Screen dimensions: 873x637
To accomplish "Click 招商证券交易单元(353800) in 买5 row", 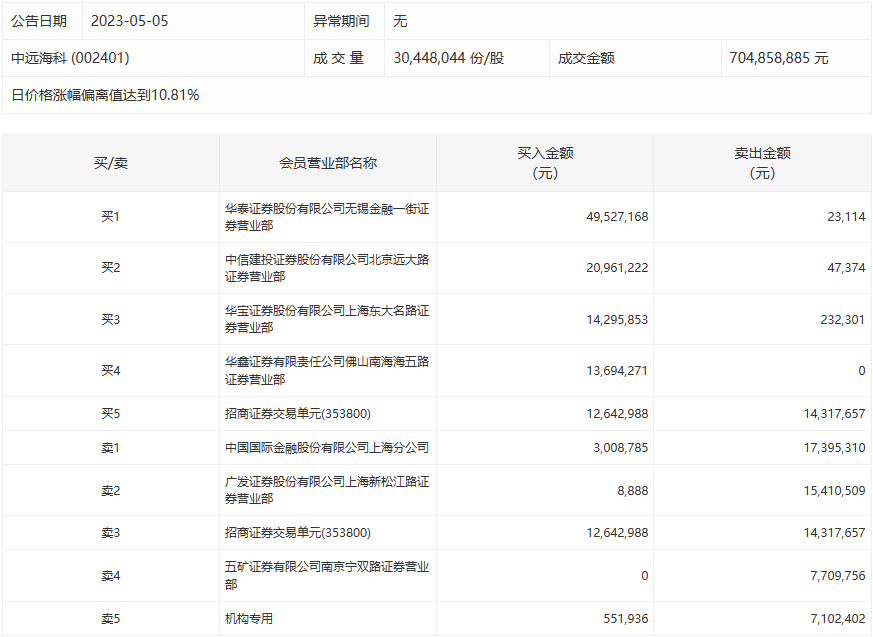I will click(x=298, y=414).
